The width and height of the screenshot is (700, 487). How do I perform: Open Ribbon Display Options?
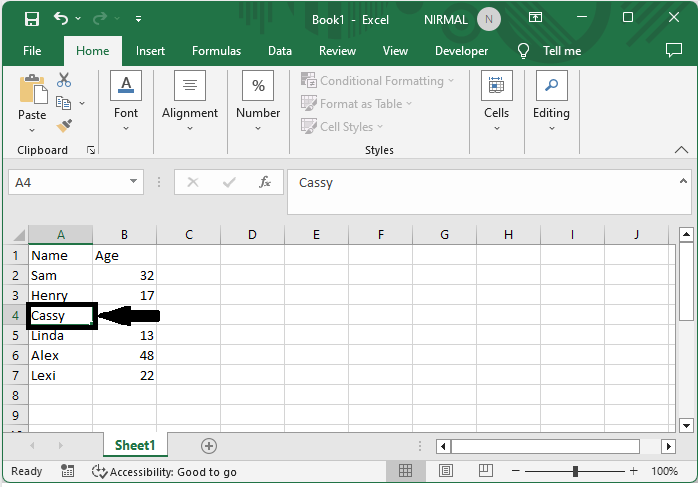tap(535, 17)
